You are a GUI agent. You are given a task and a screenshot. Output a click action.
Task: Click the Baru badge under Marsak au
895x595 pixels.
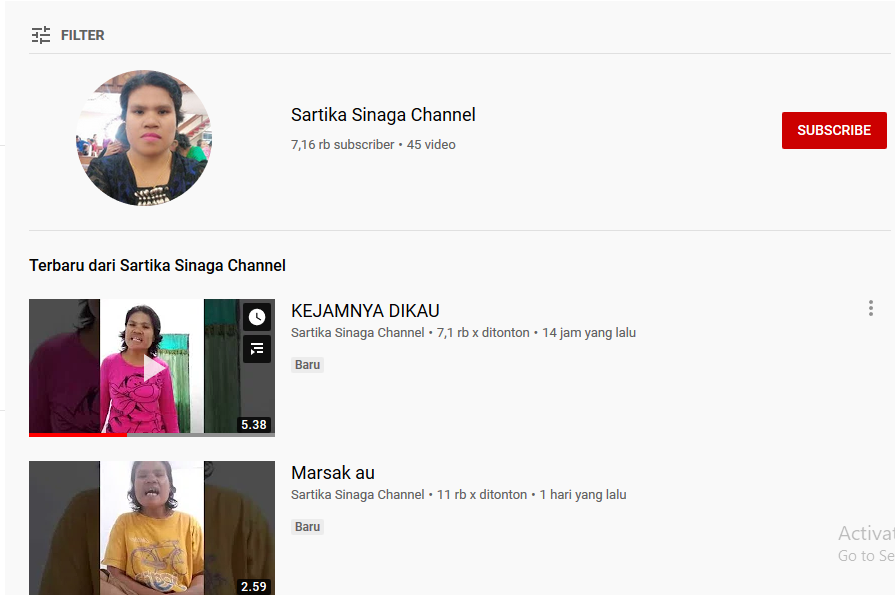pyautogui.click(x=307, y=526)
